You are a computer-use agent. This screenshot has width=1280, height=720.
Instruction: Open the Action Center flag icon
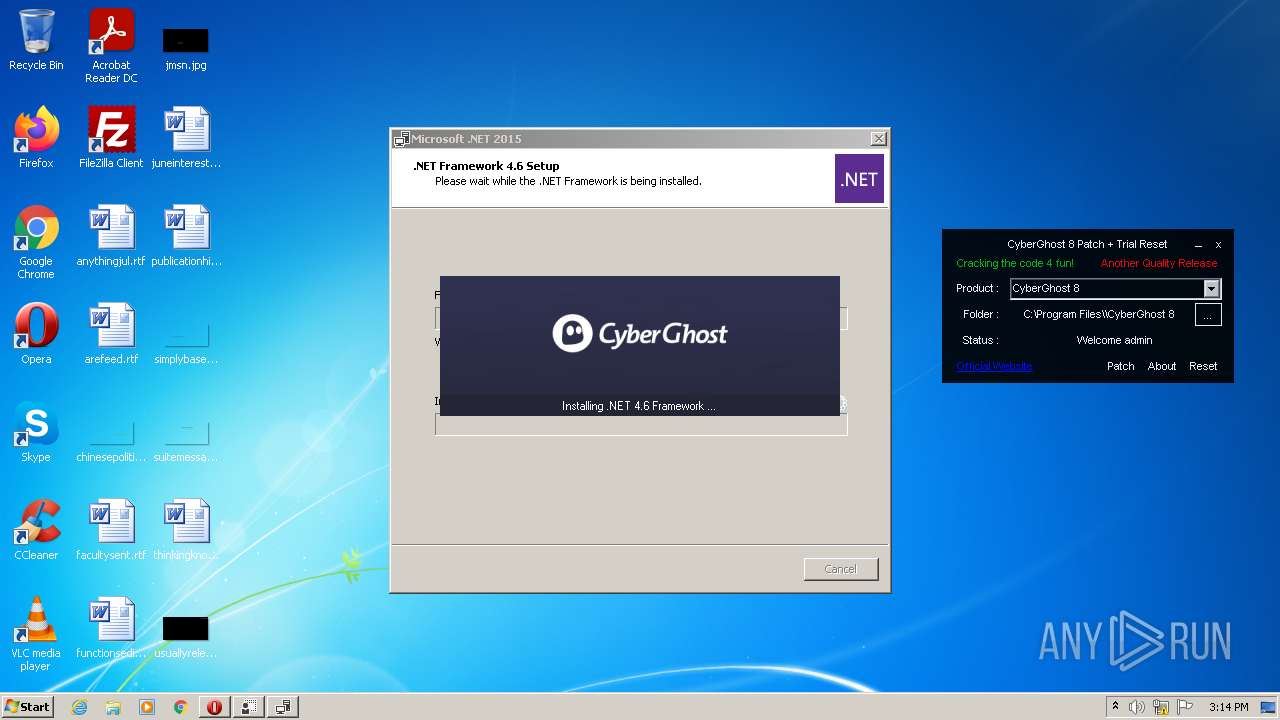point(1183,707)
